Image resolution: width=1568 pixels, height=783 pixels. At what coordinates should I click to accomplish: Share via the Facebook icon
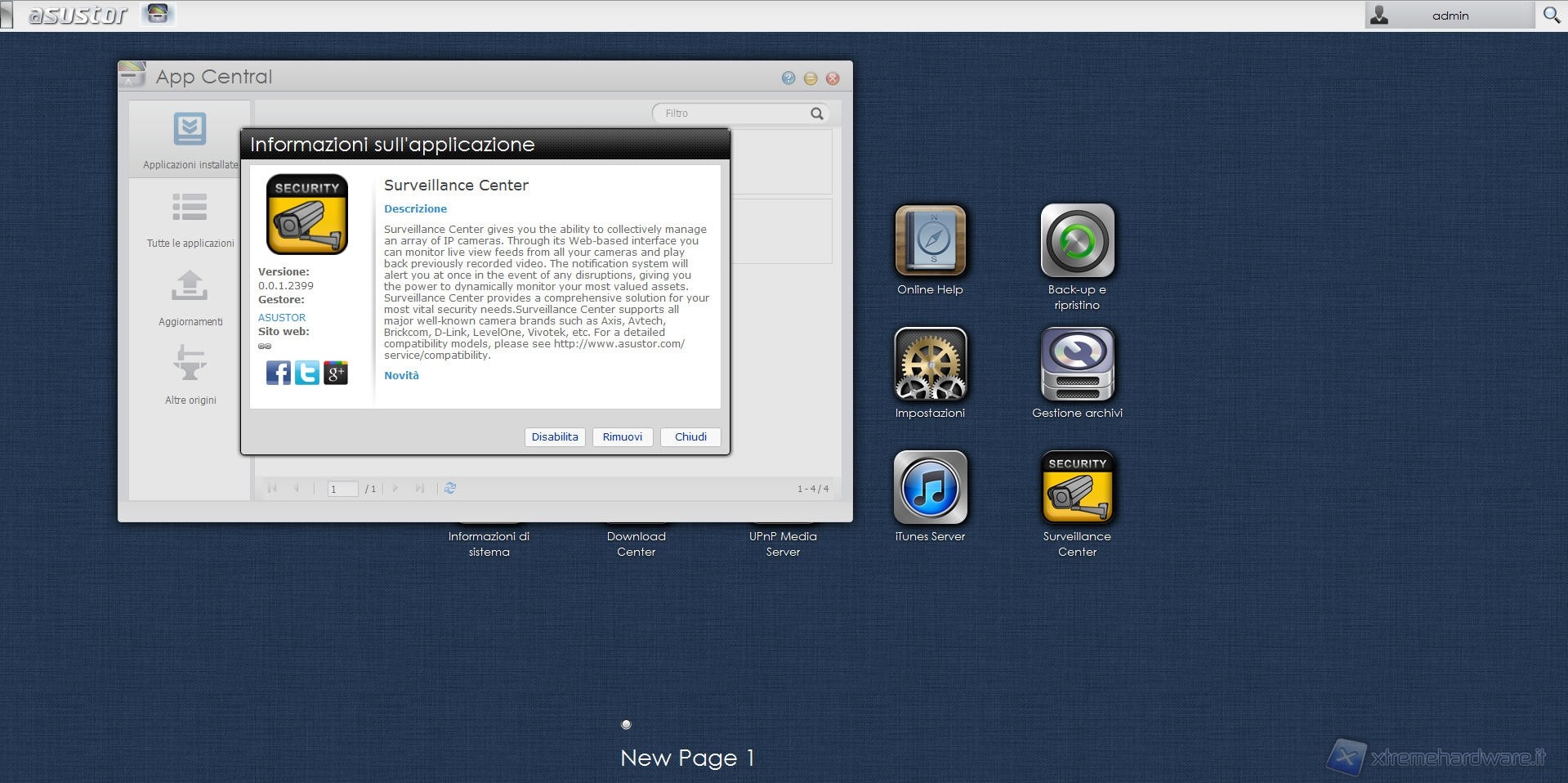click(278, 373)
